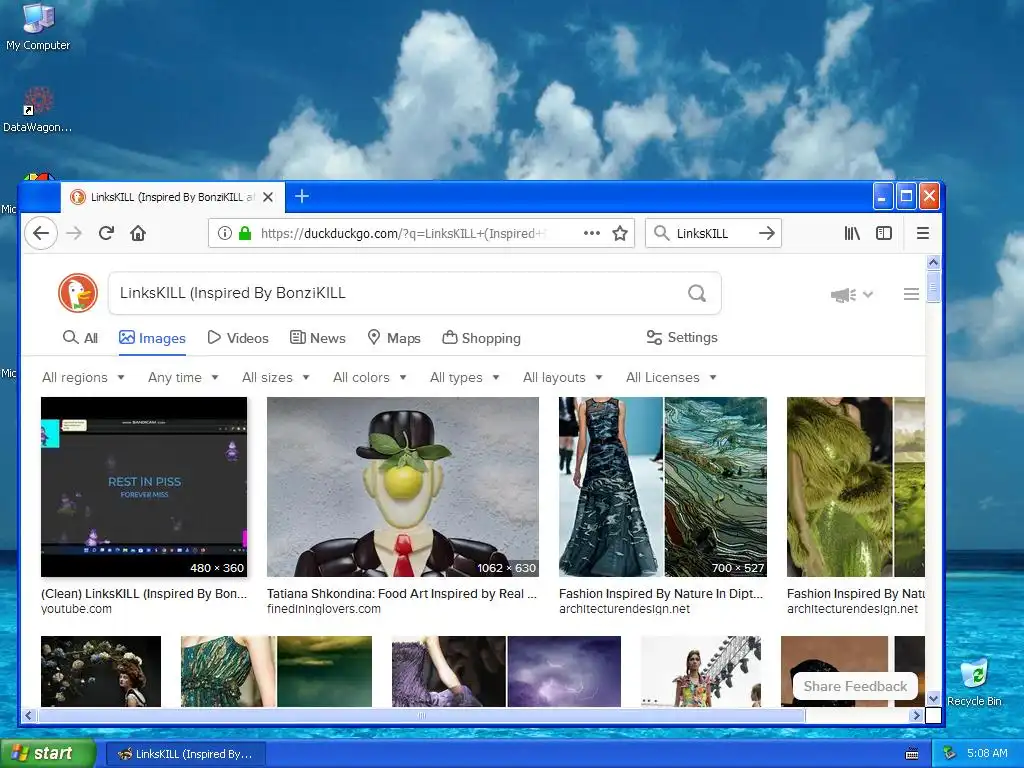Switch to the Videos search tab
The image size is (1024, 768).
(x=238, y=338)
